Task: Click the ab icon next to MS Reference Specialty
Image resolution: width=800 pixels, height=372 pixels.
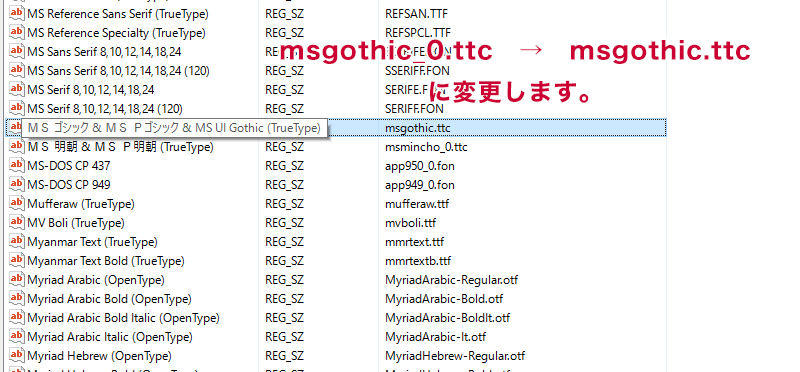Action: point(17,33)
